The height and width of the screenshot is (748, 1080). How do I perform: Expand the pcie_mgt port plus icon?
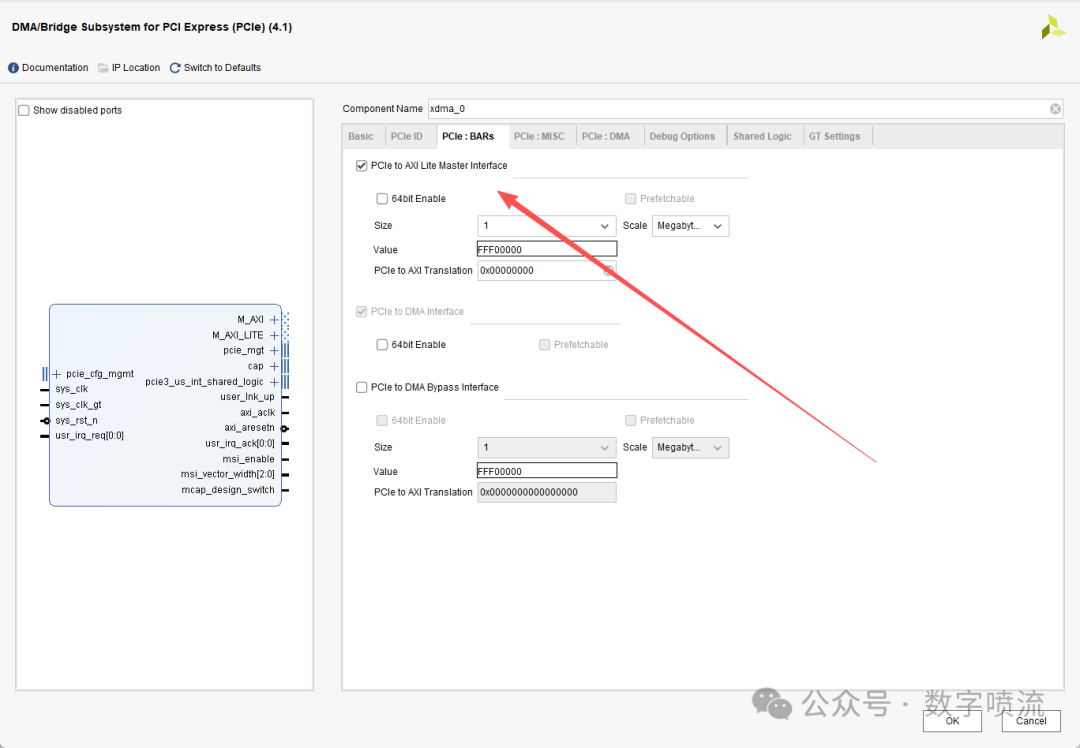(274, 351)
